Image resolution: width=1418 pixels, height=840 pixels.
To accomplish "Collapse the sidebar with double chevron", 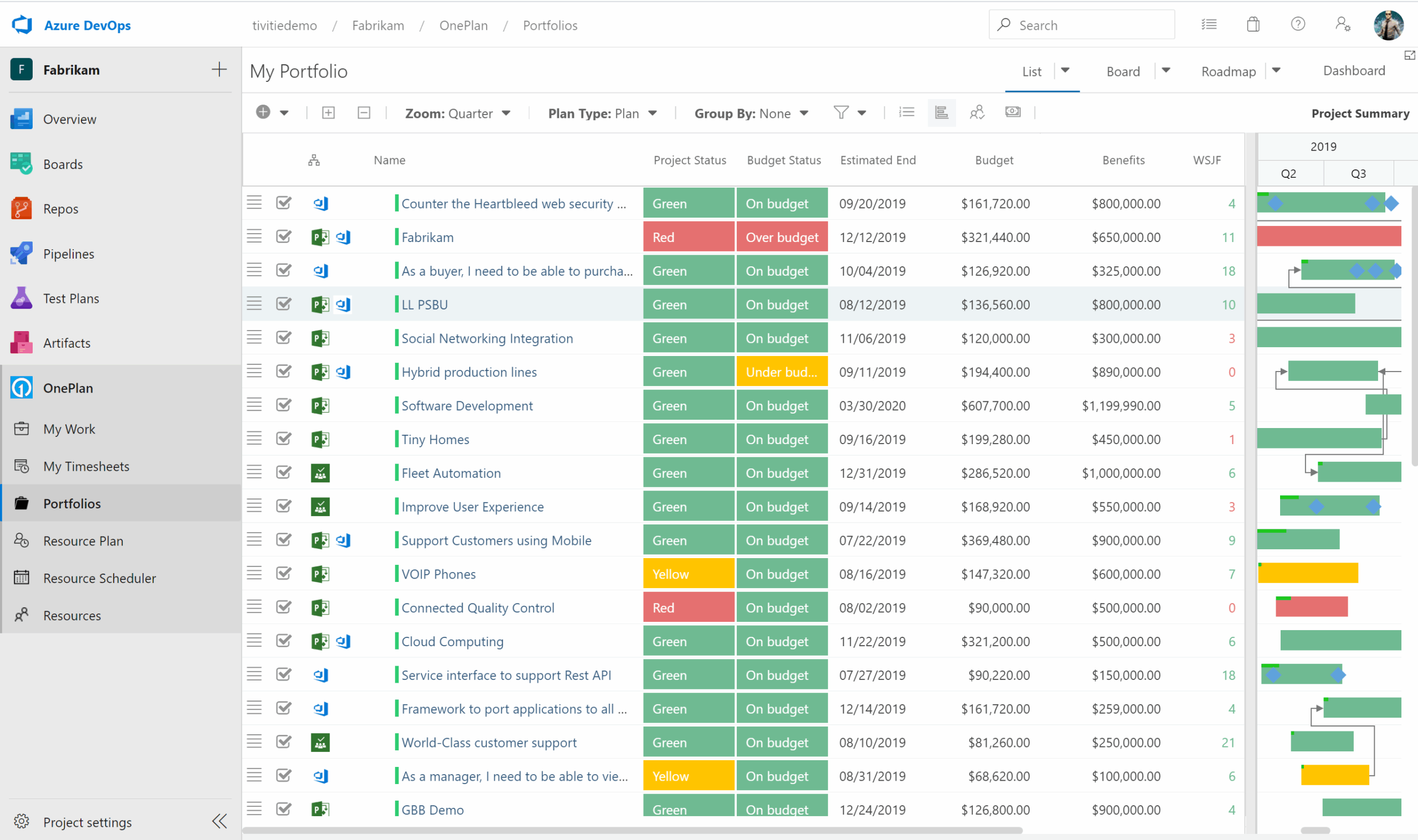I will (x=220, y=821).
